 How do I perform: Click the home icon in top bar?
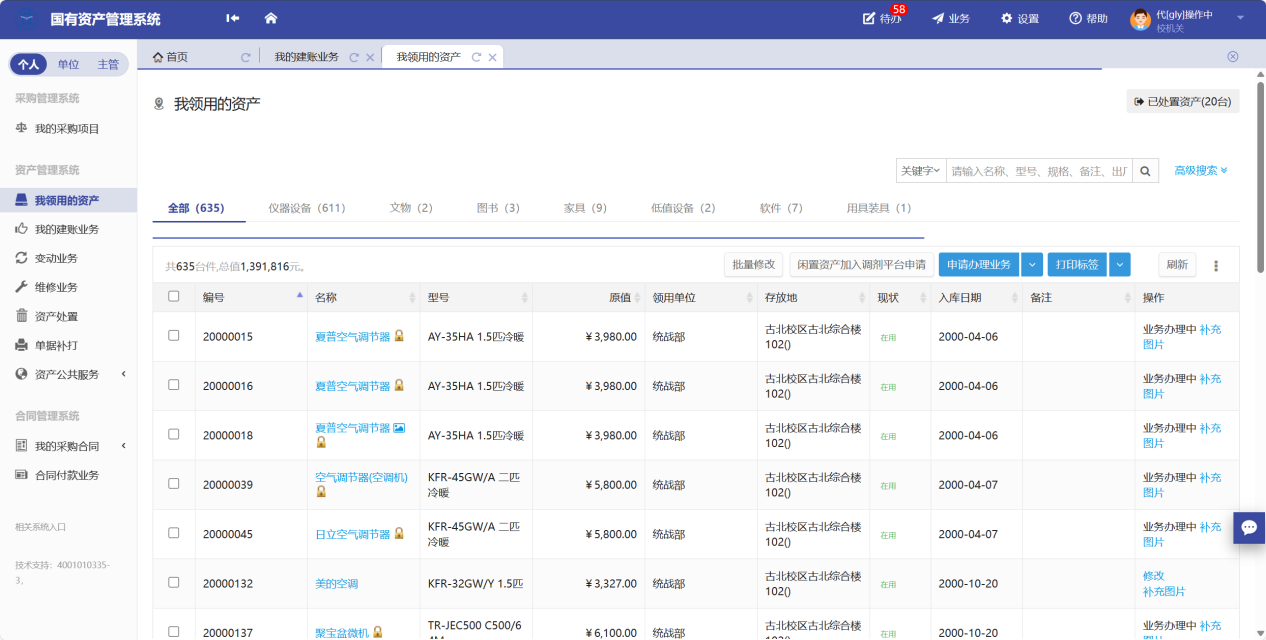pos(270,19)
